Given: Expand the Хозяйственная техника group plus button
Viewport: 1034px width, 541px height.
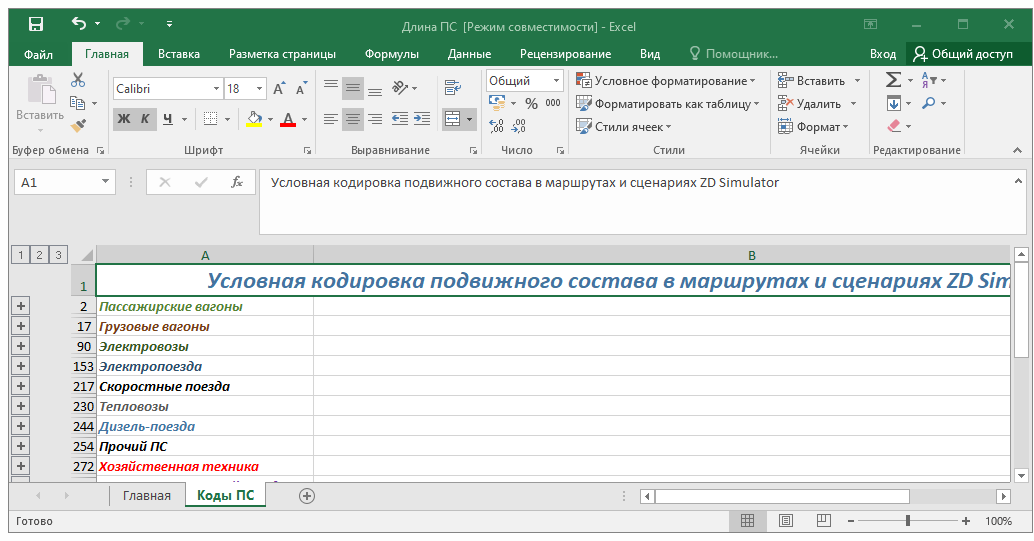Looking at the screenshot, I should coord(21,466).
